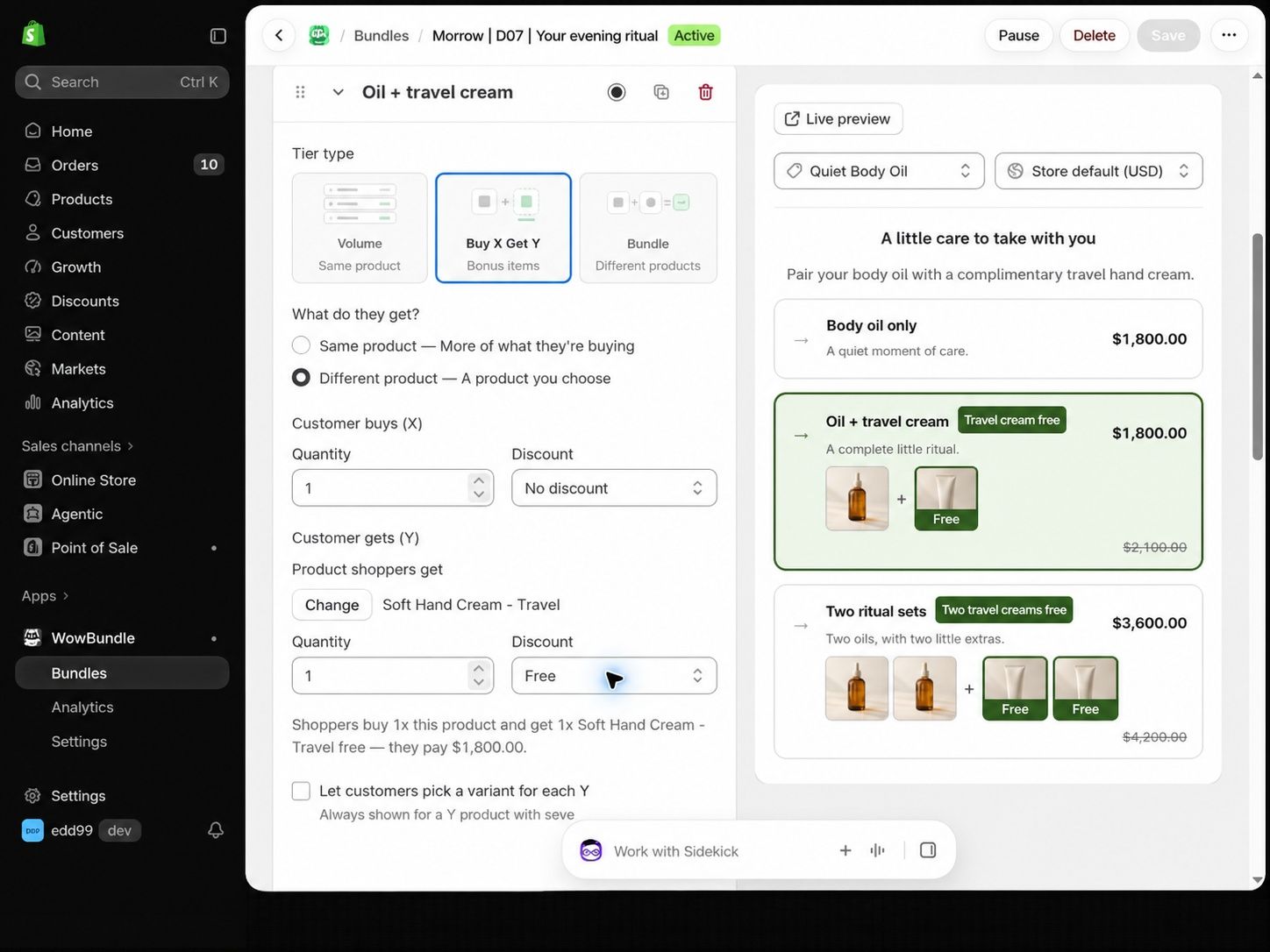
Task: Toggle the sidebar collapse icon
Action: pyautogui.click(x=218, y=36)
